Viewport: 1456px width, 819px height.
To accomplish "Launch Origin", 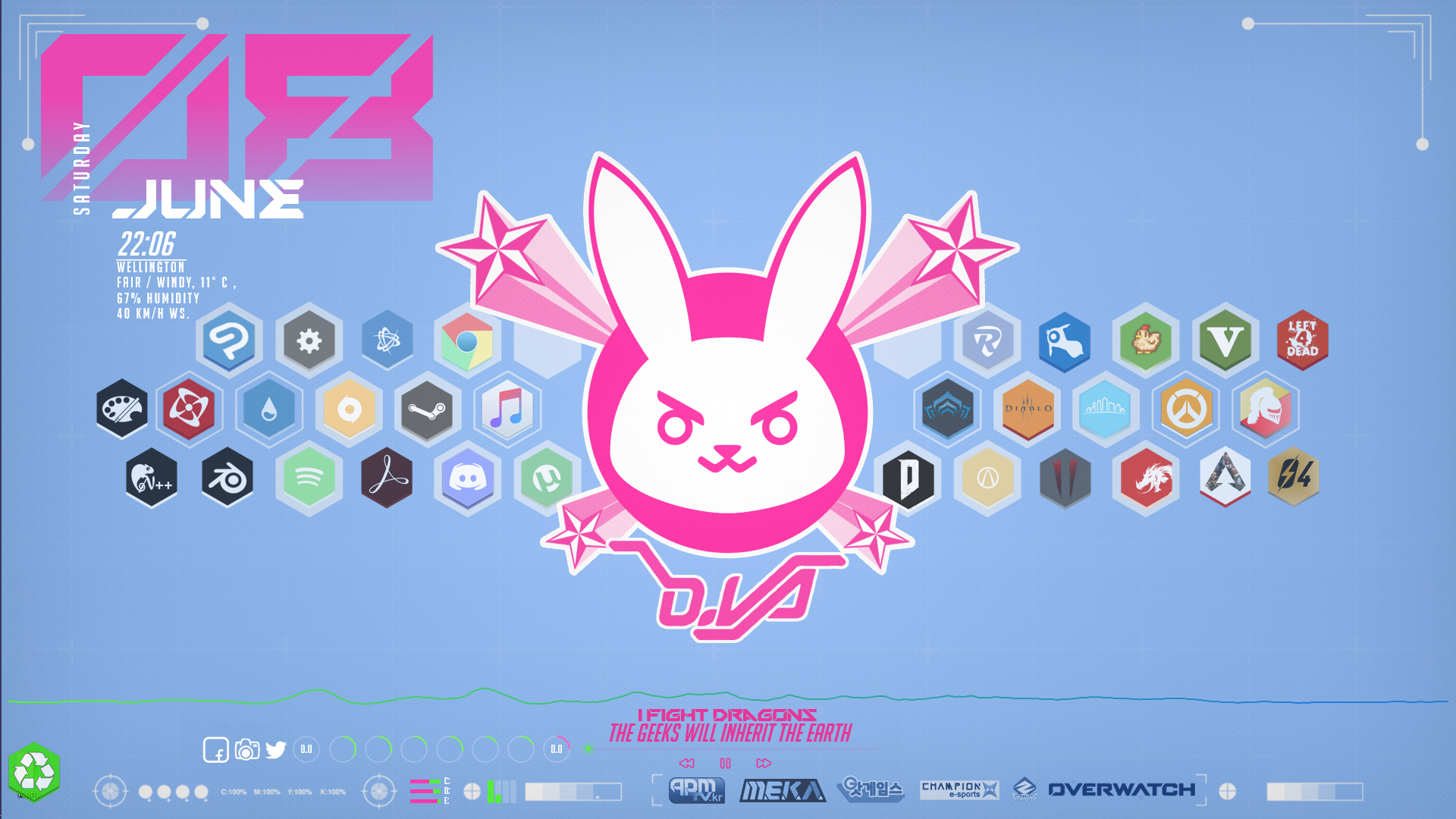I will pyautogui.click(x=347, y=409).
